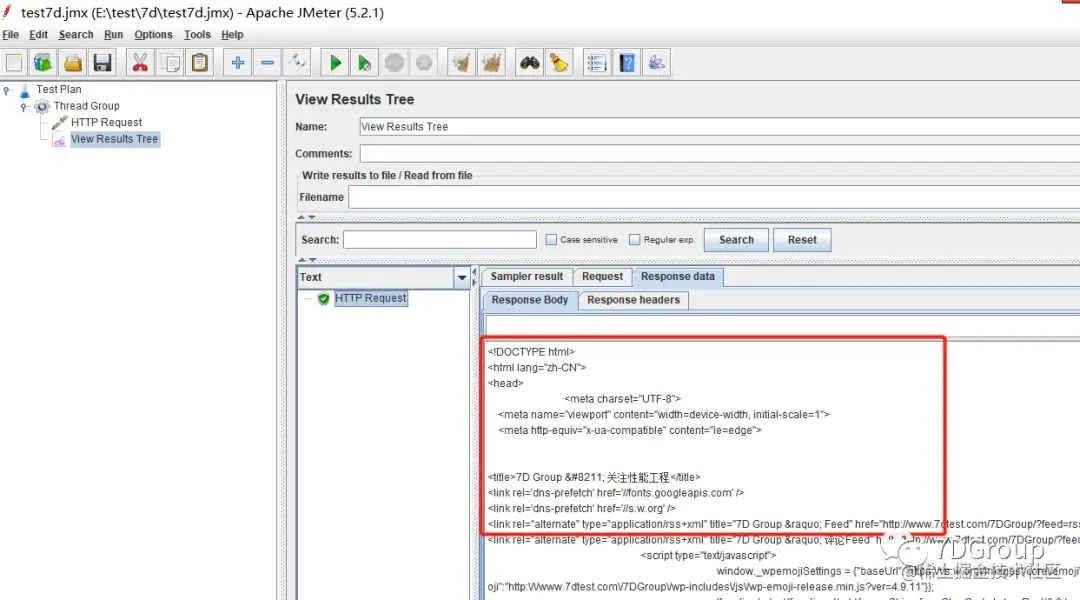Click the '<title>7D Group' response line

click(x=594, y=477)
